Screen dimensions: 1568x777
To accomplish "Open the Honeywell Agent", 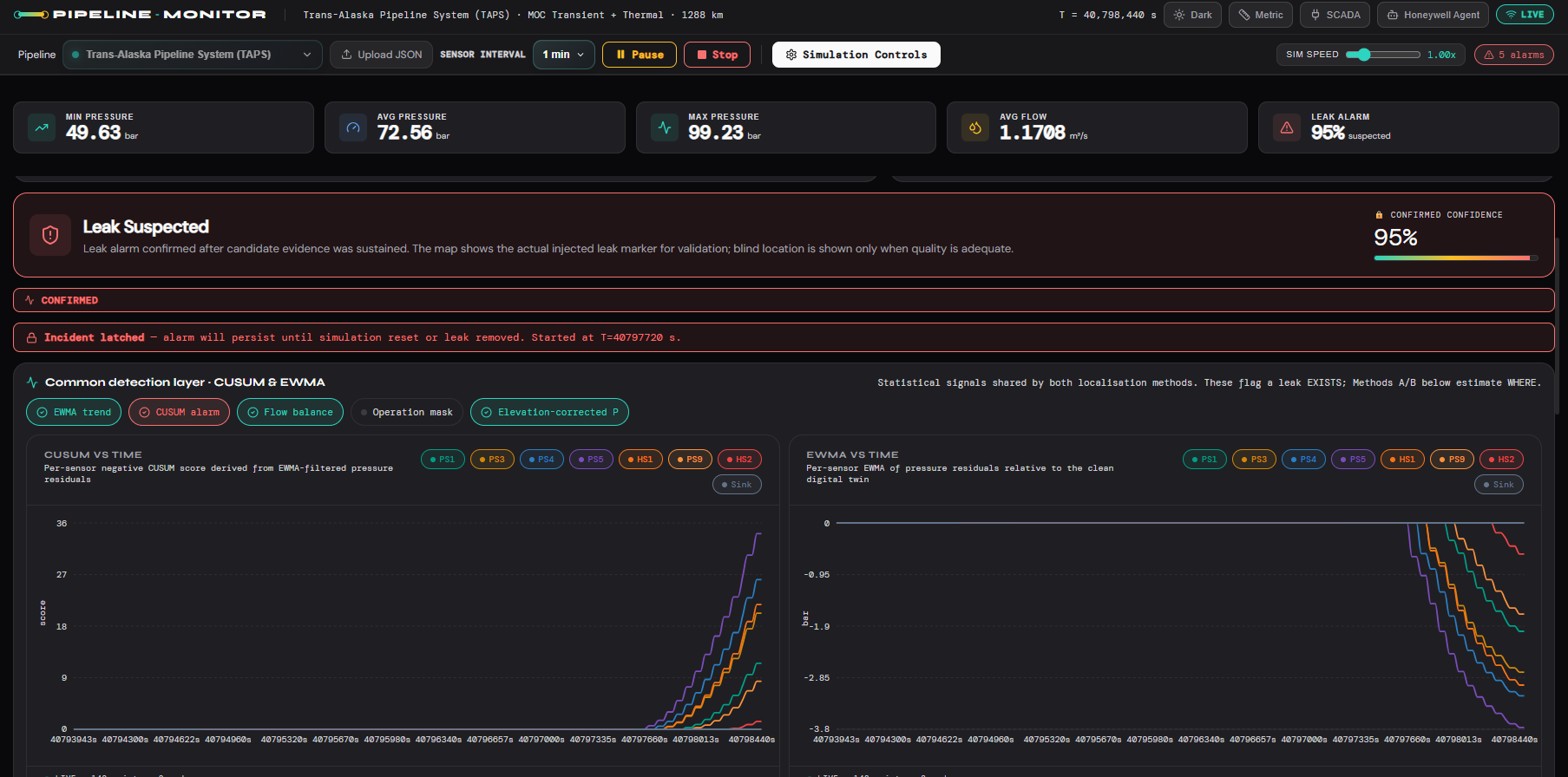I will [1433, 15].
